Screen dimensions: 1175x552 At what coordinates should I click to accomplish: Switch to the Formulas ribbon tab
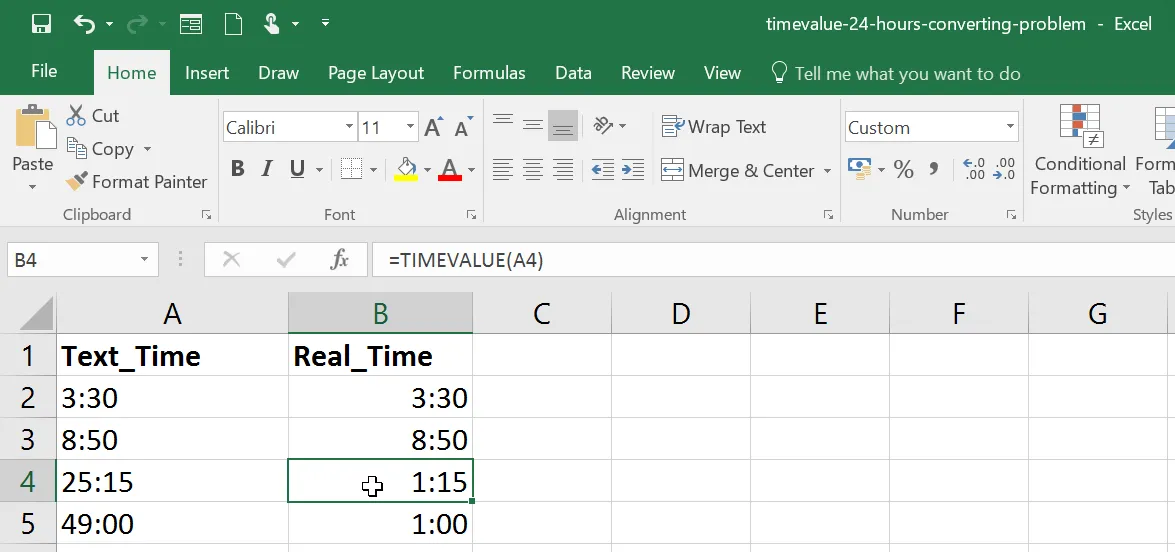click(489, 73)
